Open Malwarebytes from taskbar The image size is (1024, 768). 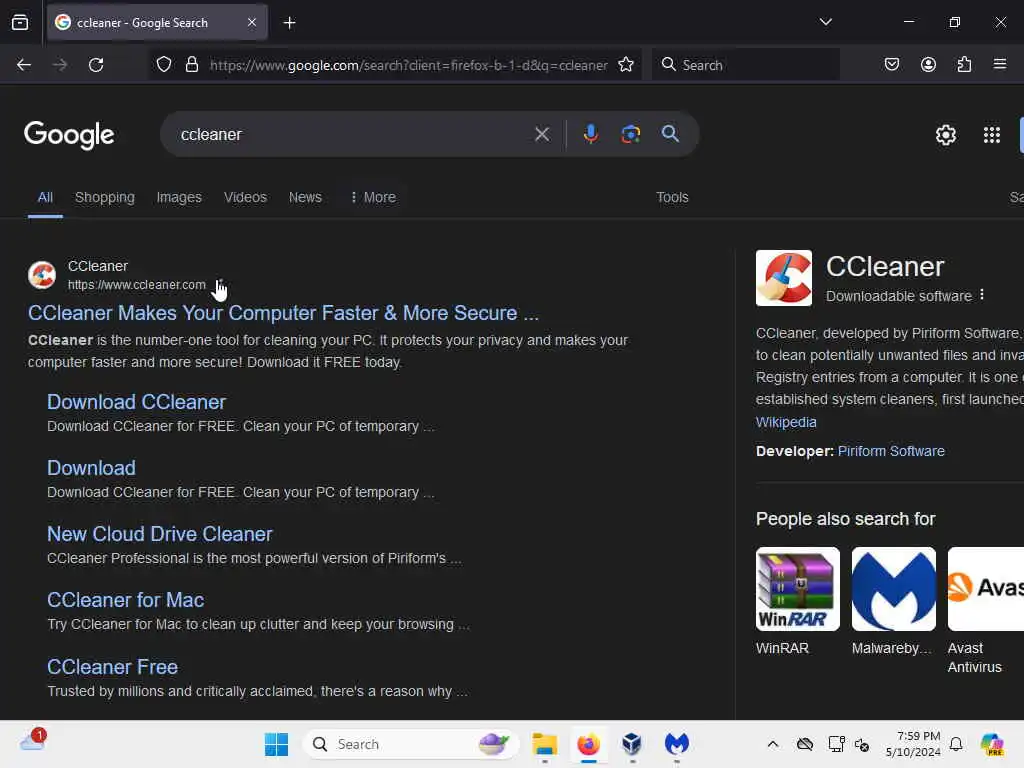pos(677,744)
